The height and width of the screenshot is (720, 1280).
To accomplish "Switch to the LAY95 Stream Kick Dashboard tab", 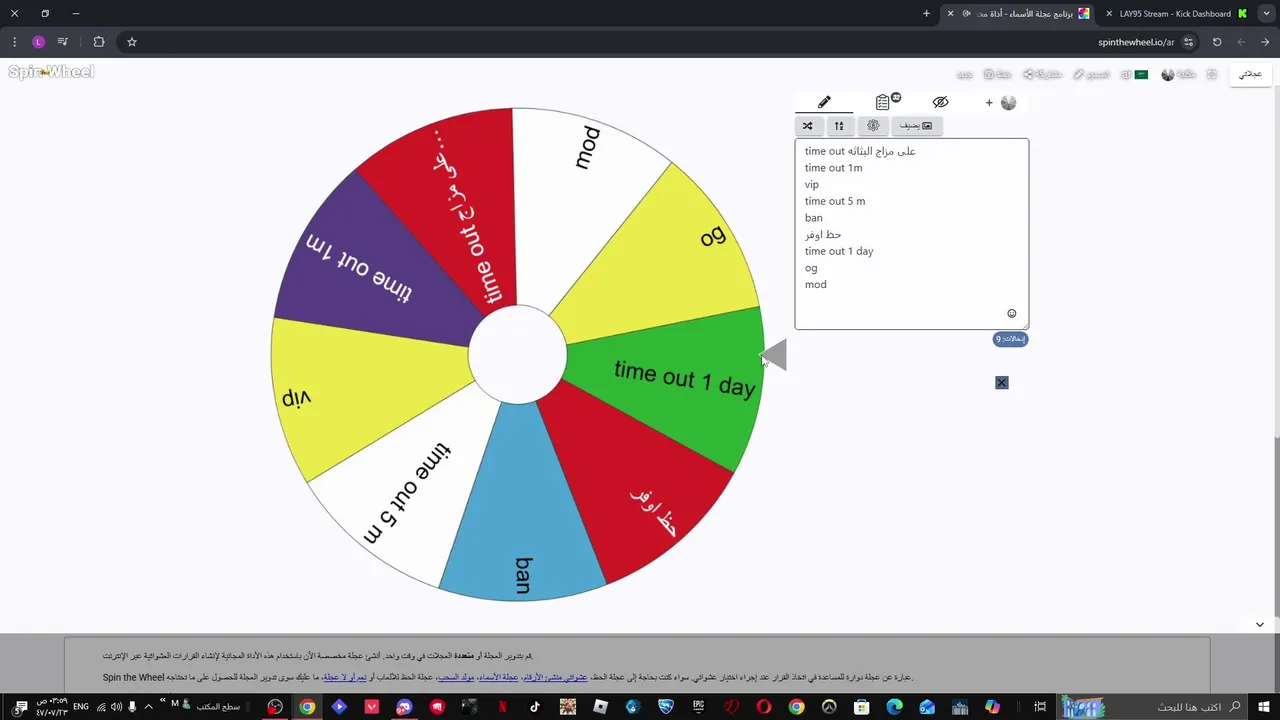I will (x=1177, y=14).
